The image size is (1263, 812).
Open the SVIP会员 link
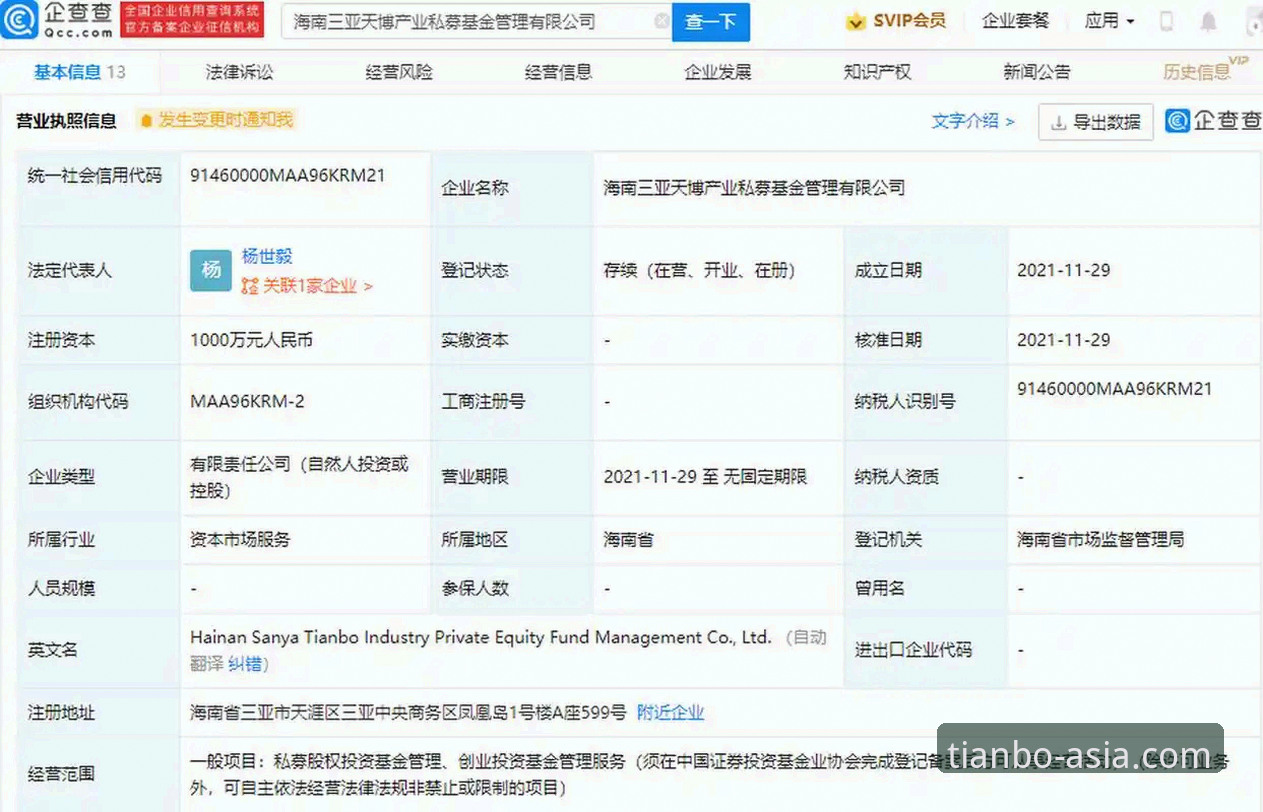909,21
